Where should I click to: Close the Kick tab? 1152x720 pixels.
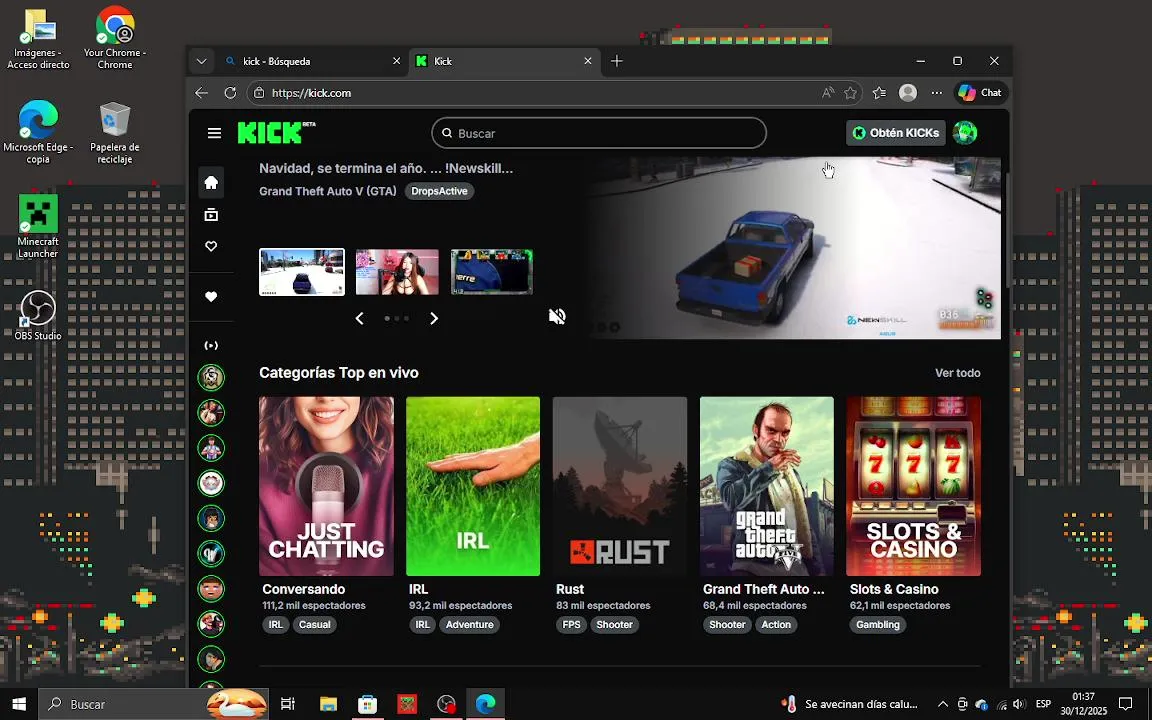coord(588,61)
